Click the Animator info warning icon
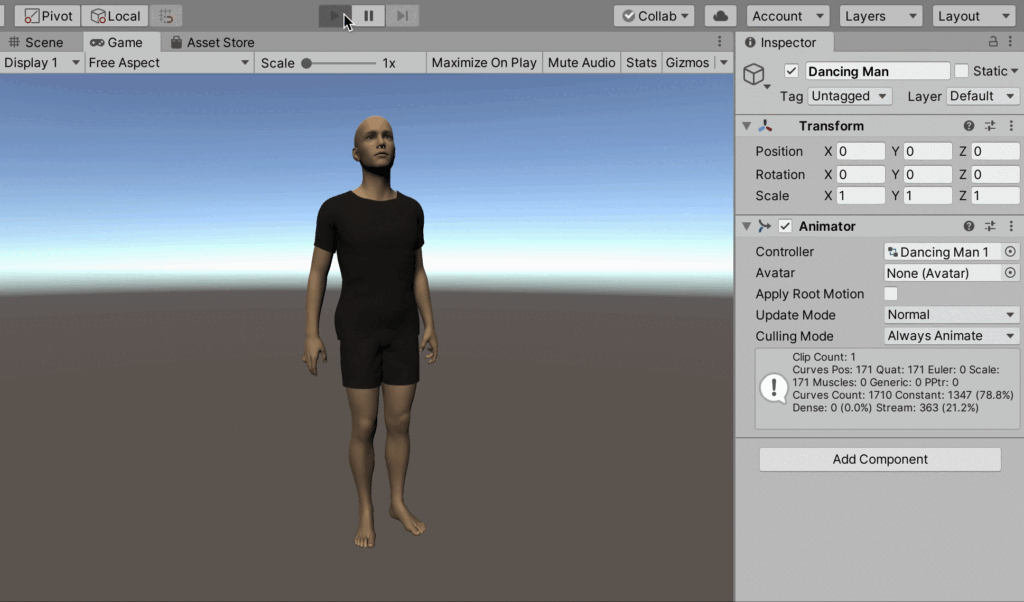 tap(774, 388)
